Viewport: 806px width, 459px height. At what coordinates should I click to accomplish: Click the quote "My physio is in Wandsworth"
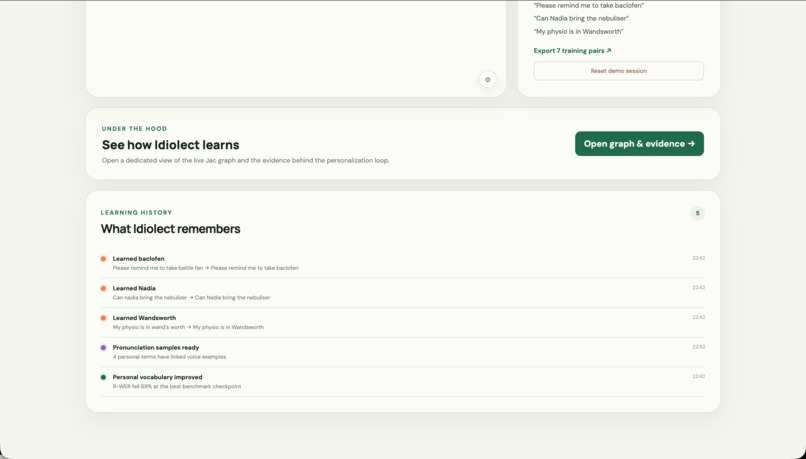pyautogui.click(x=579, y=32)
